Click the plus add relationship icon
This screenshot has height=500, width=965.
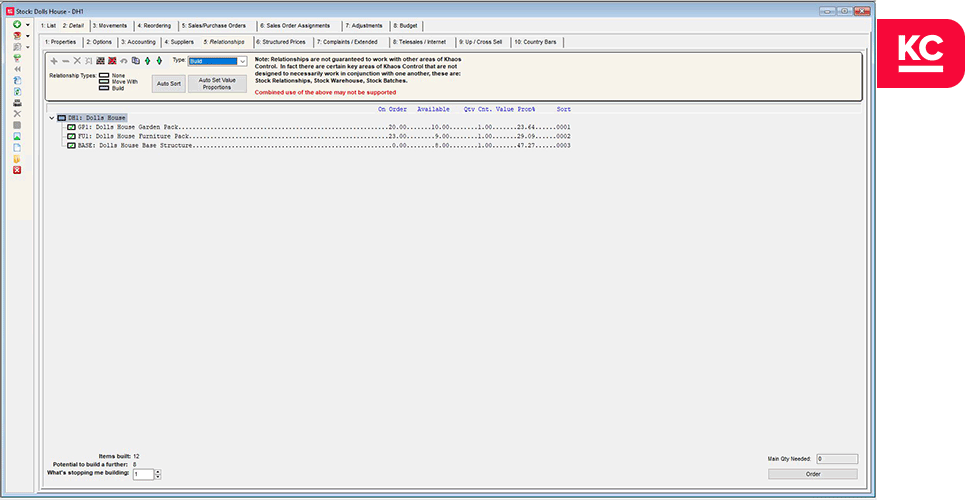click(54, 61)
